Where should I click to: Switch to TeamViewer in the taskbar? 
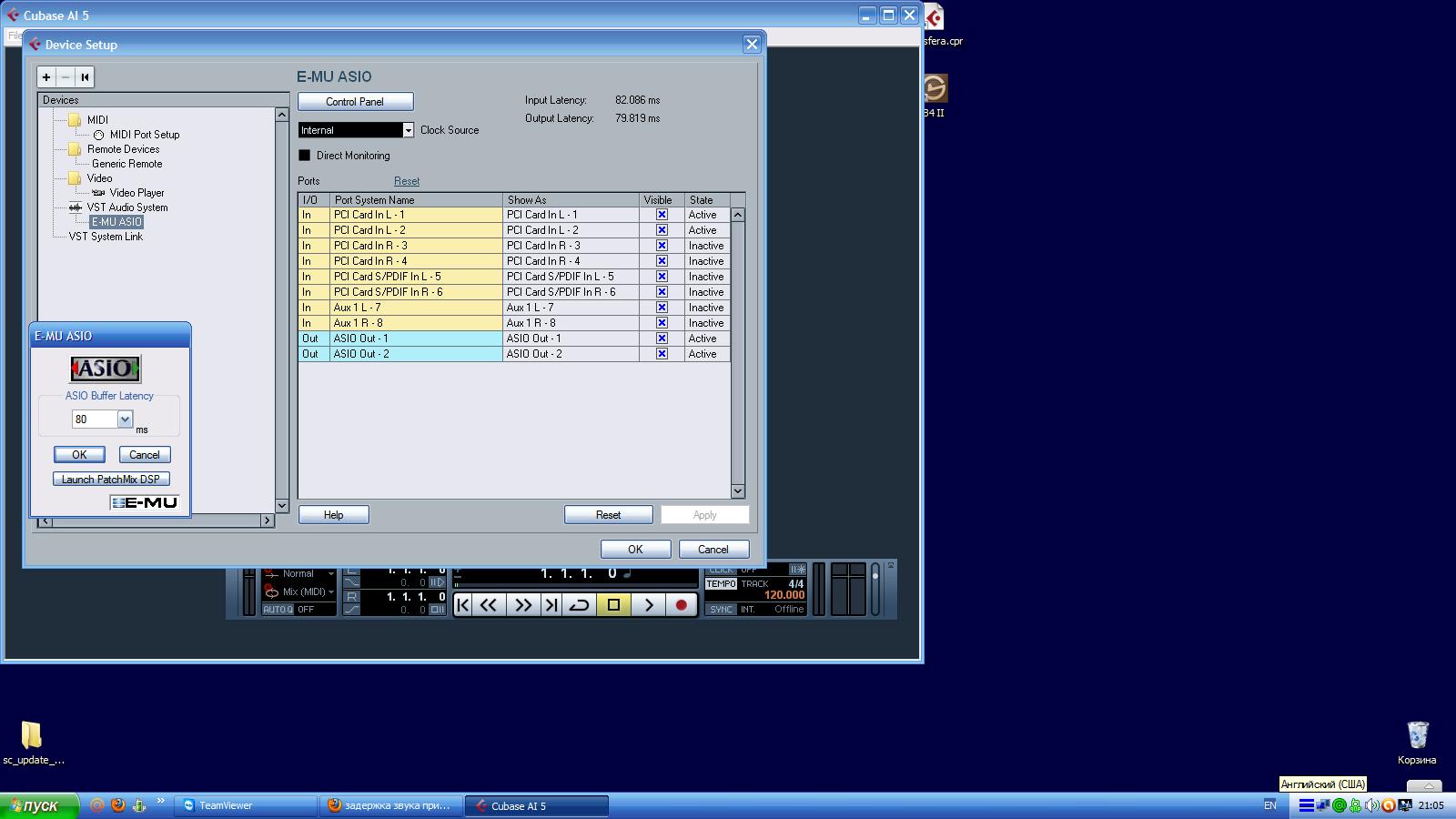pos(245,805)
